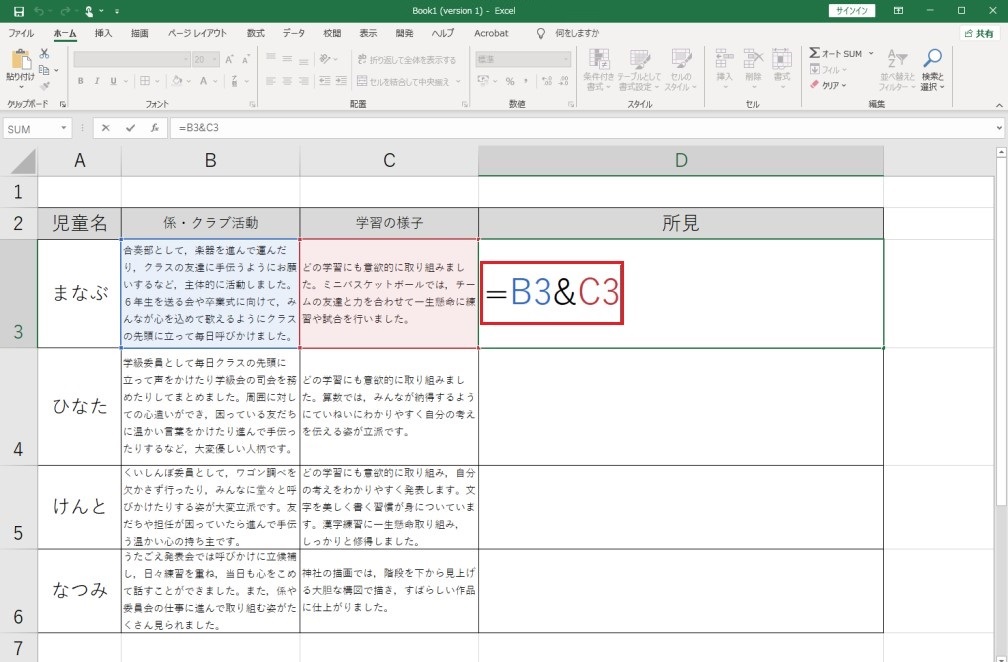The width and height of the screenshot is (1008, 662).
Task: Open the customize Quick Access Toolbar arrow
Action: point(116,11)
